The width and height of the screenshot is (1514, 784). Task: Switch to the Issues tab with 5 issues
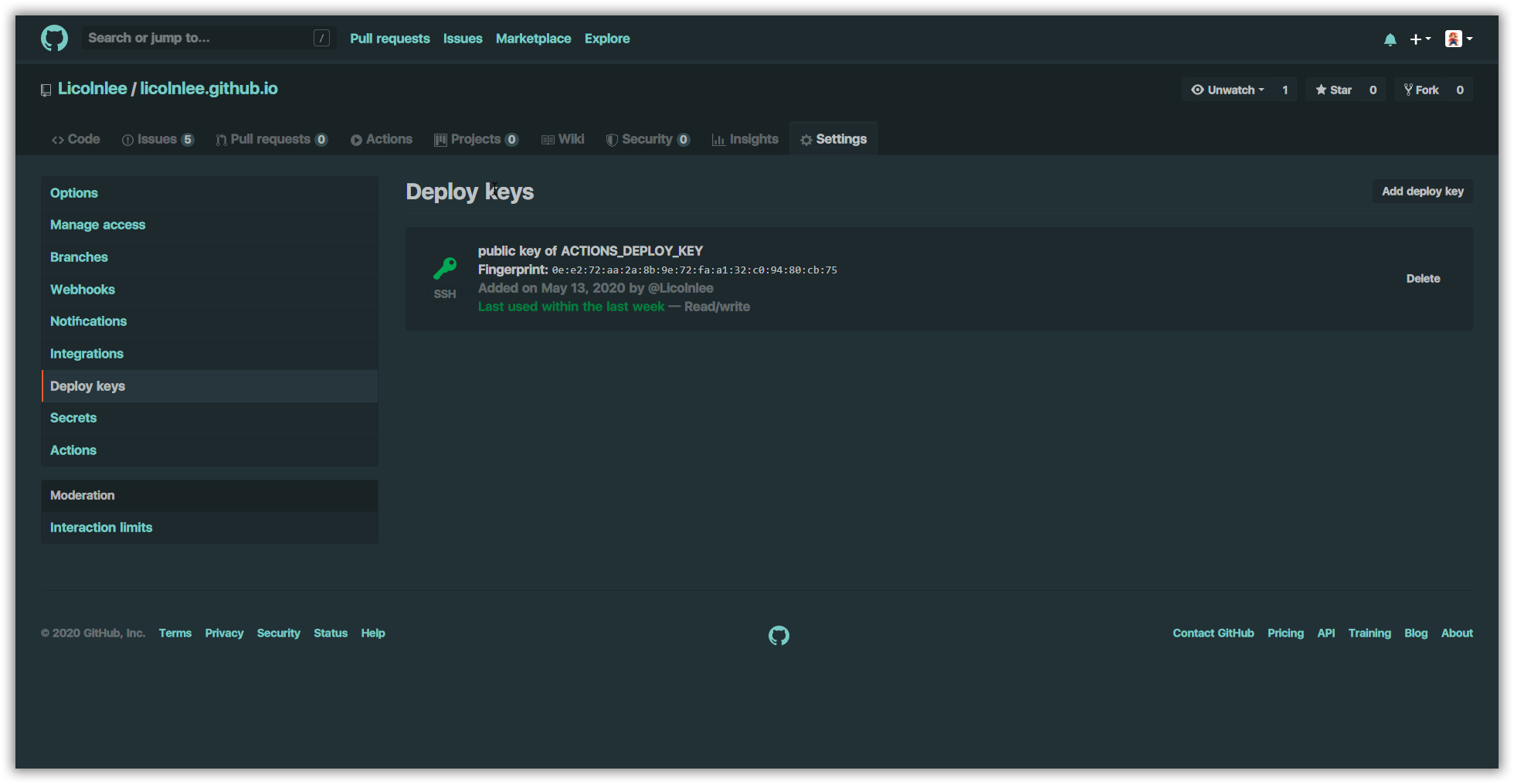[x=158, y=139]
